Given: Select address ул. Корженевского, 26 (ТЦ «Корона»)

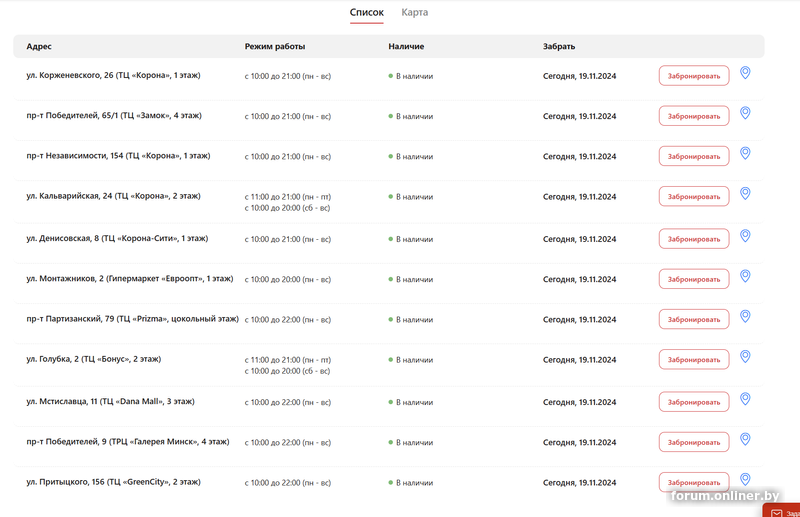Looking at the screenshot, I should click(x=113, y=75).
